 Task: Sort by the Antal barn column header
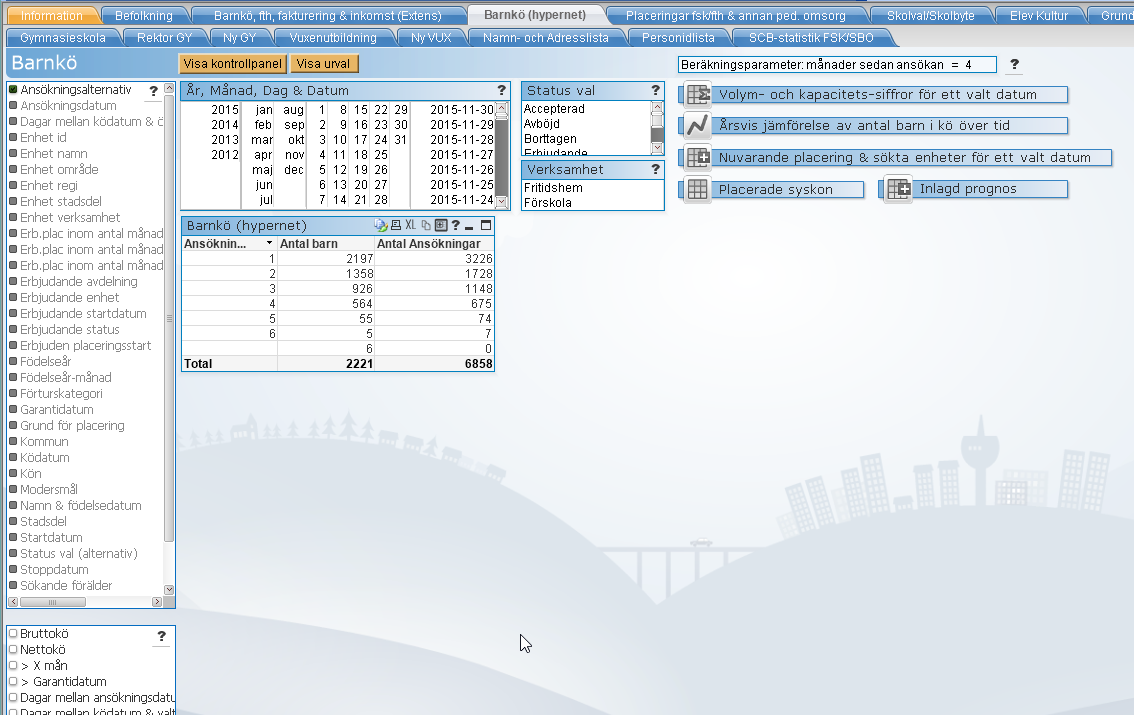click(x=325, y=244)
